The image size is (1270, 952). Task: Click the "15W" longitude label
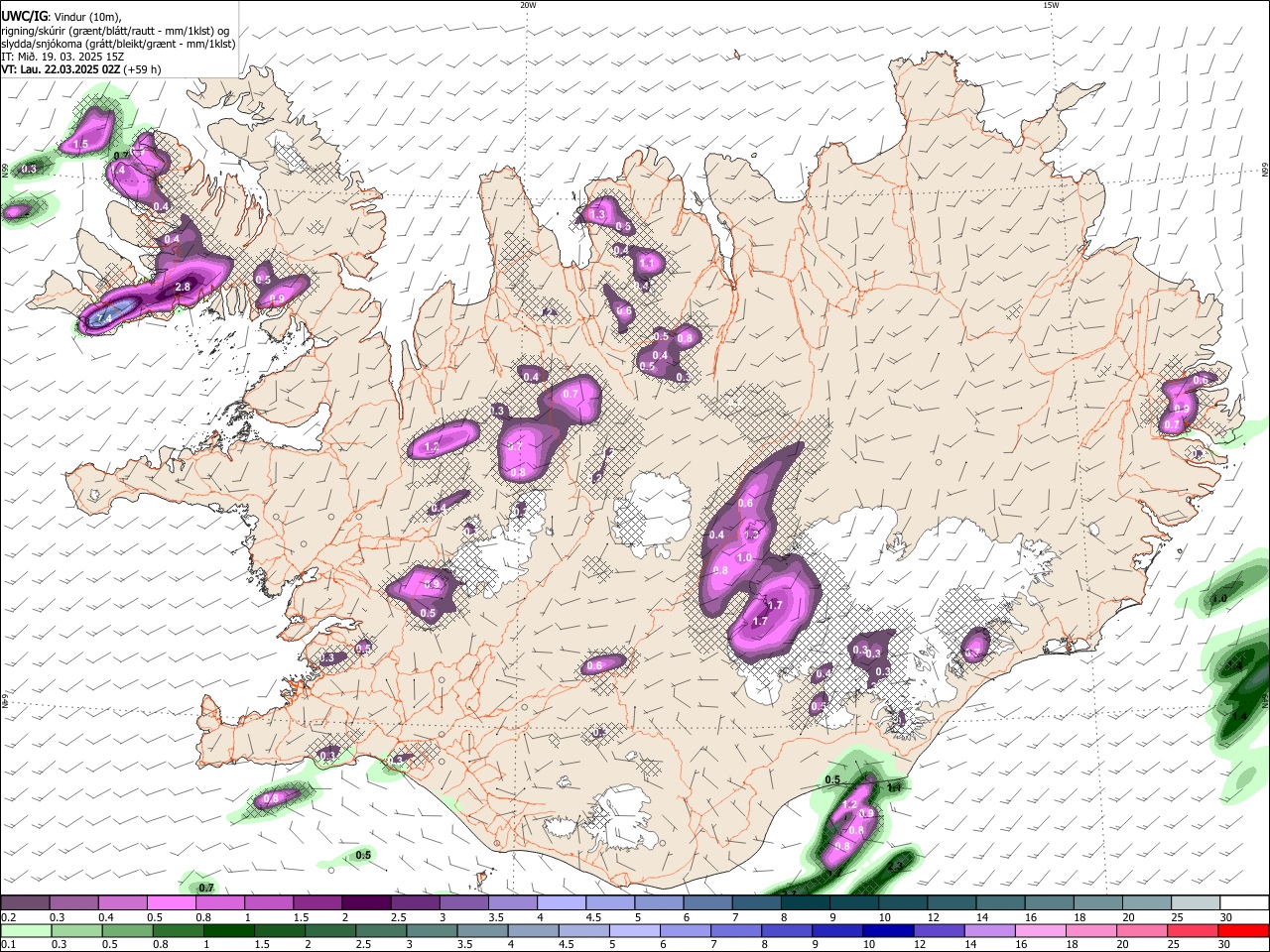(x=1051, y=5)
